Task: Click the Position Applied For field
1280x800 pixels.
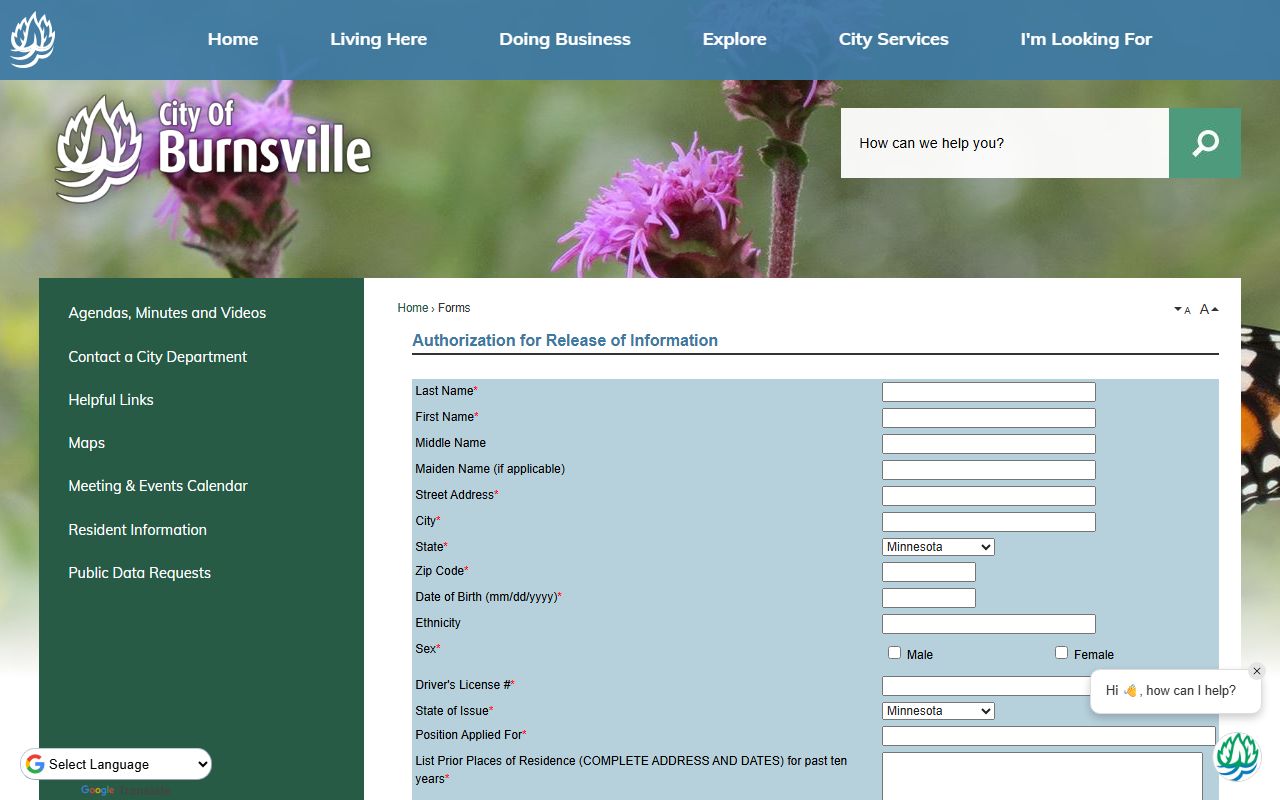Action: tap(1049, 736)
